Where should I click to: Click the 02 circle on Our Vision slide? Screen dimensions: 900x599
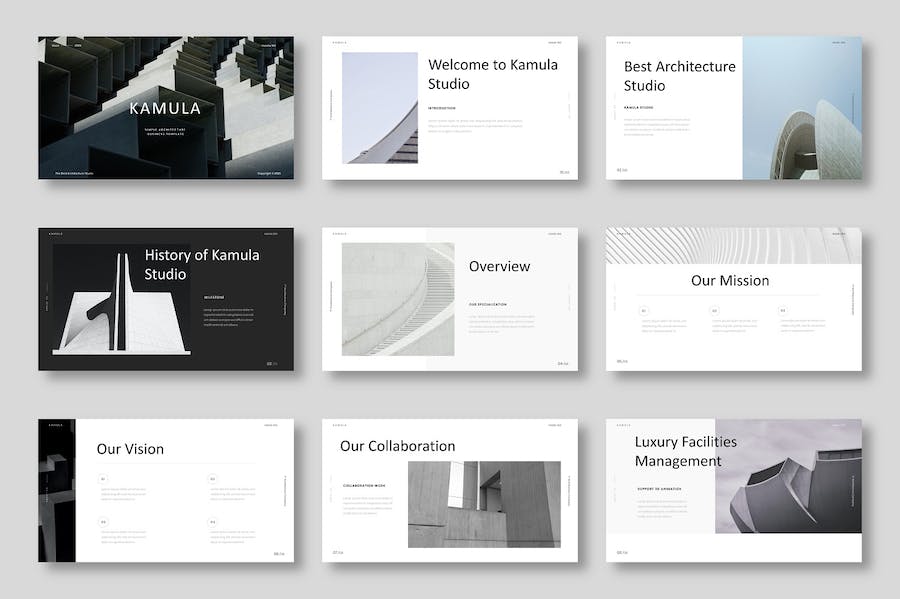point(212,479)
